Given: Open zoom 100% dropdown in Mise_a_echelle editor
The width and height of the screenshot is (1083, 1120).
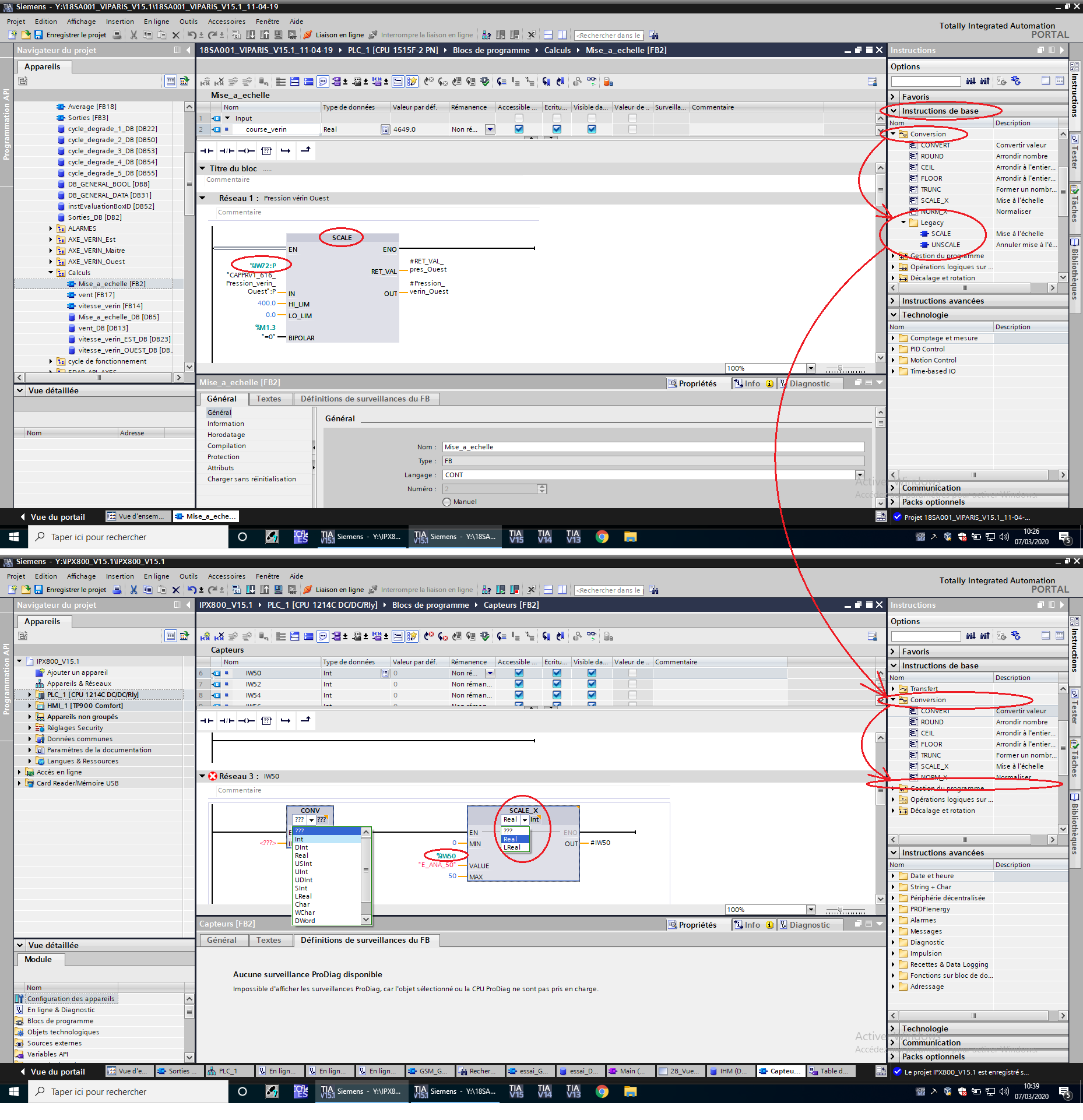Looking at the screenshot, I should (x=811, y=368).
